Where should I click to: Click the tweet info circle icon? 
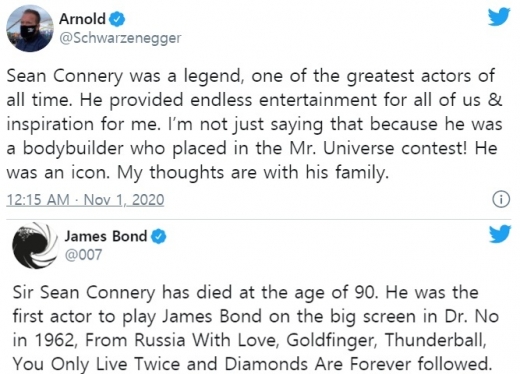(501, 199)
